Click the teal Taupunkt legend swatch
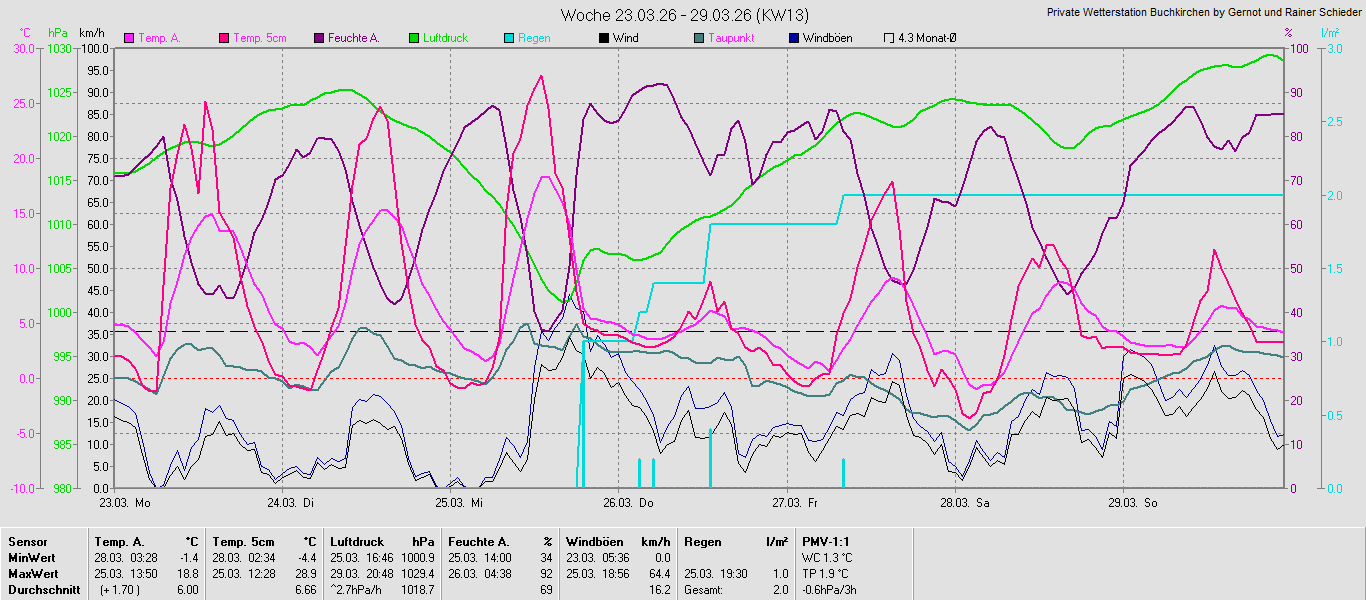 pyautogui.click(x=698, y=38)
